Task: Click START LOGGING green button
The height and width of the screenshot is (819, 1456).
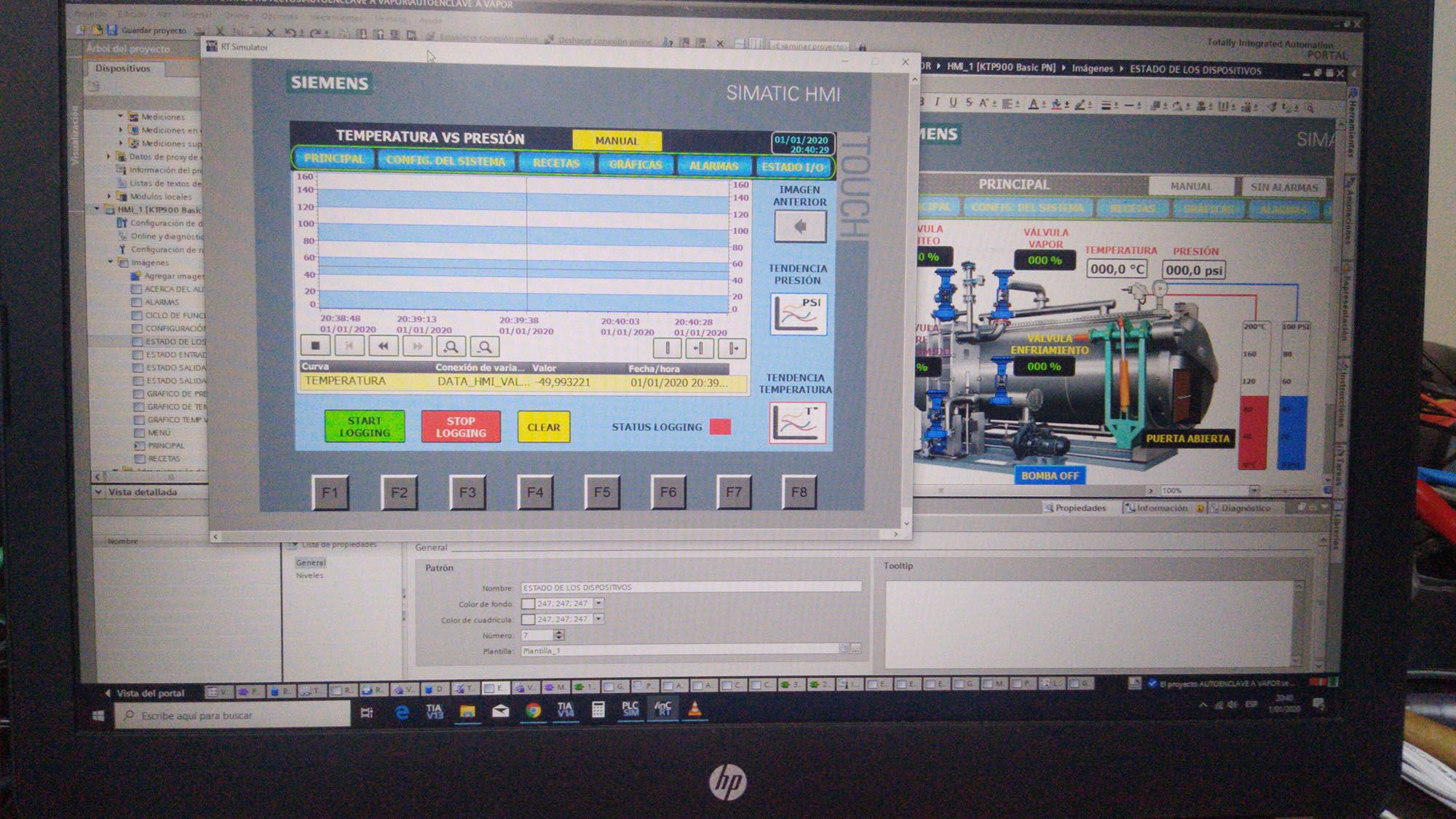Action: click(x=365, y=427)
